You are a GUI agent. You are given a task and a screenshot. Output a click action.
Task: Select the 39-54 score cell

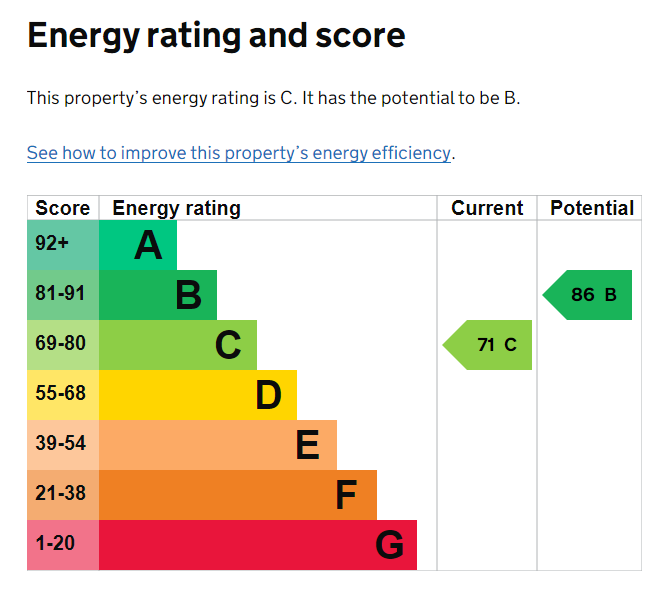coord(63,445)
